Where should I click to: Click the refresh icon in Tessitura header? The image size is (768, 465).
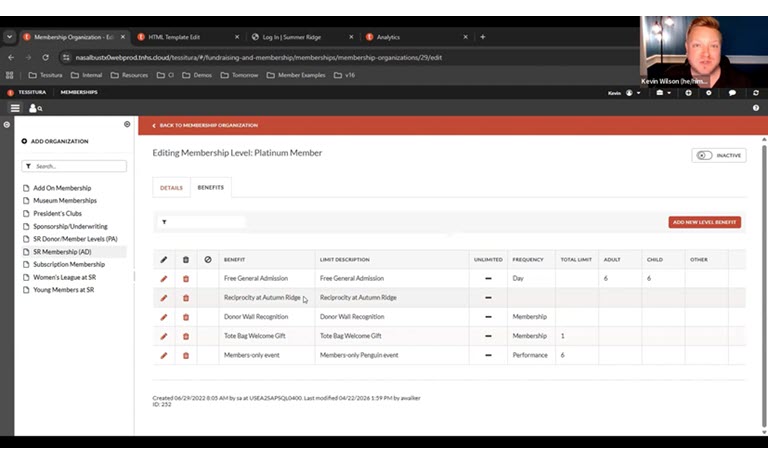pyautogui.click(x=756, y=93)
